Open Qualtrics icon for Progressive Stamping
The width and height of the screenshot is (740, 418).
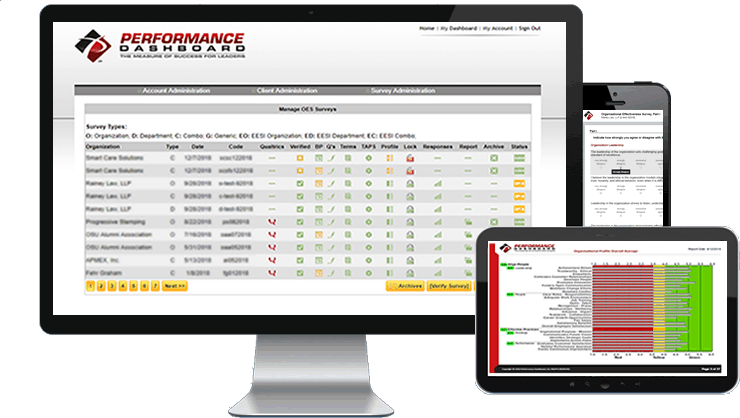click(x=272, y=222)
